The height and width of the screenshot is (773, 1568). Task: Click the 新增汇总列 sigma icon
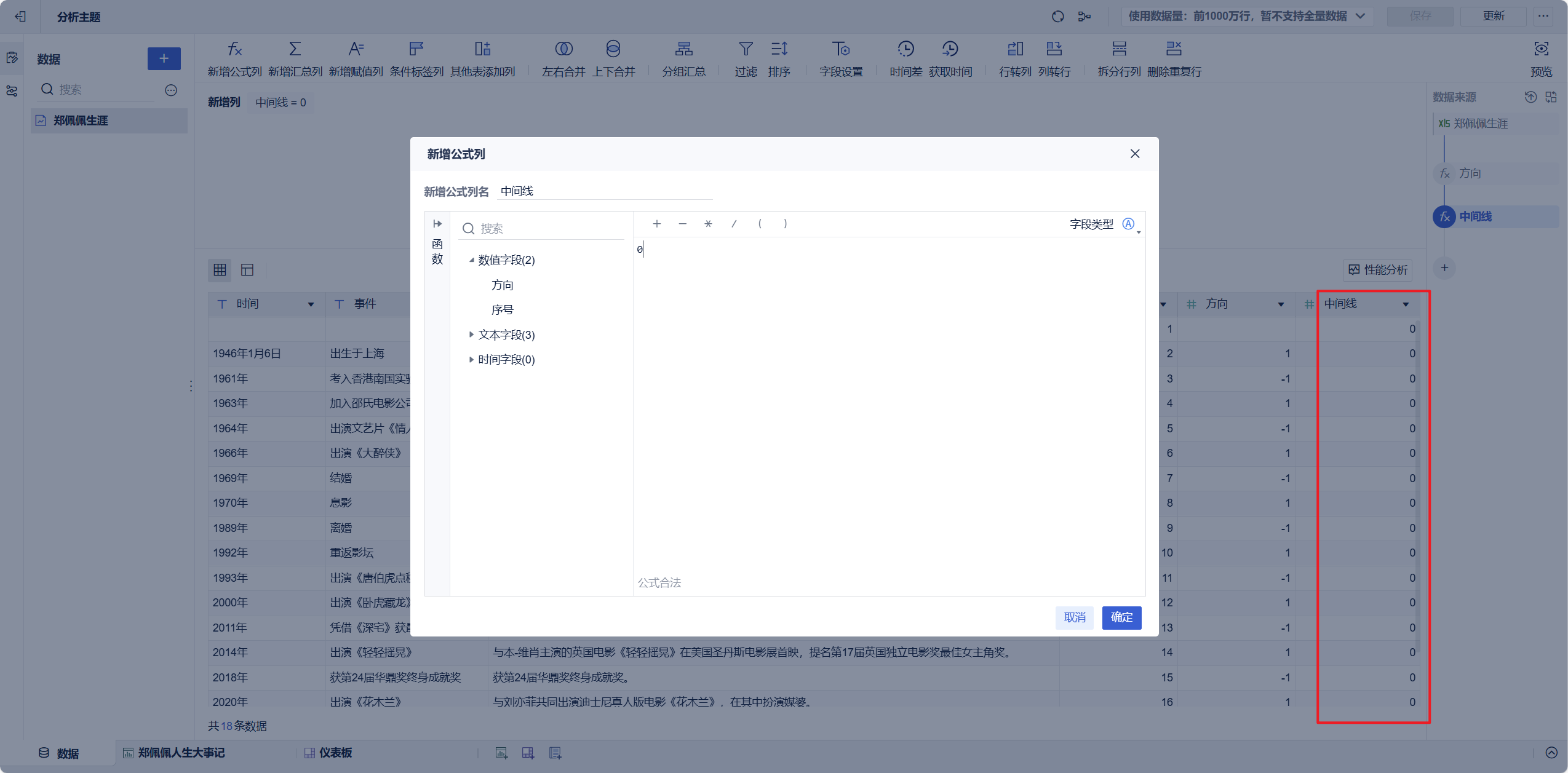pos(295,49)
